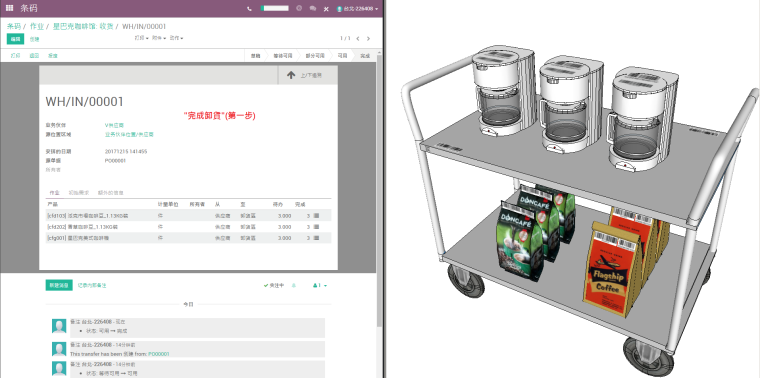Open the PO00001 source link in chatter
The image size is (760, 378).
pyautogui.click(x=159, y=354)
